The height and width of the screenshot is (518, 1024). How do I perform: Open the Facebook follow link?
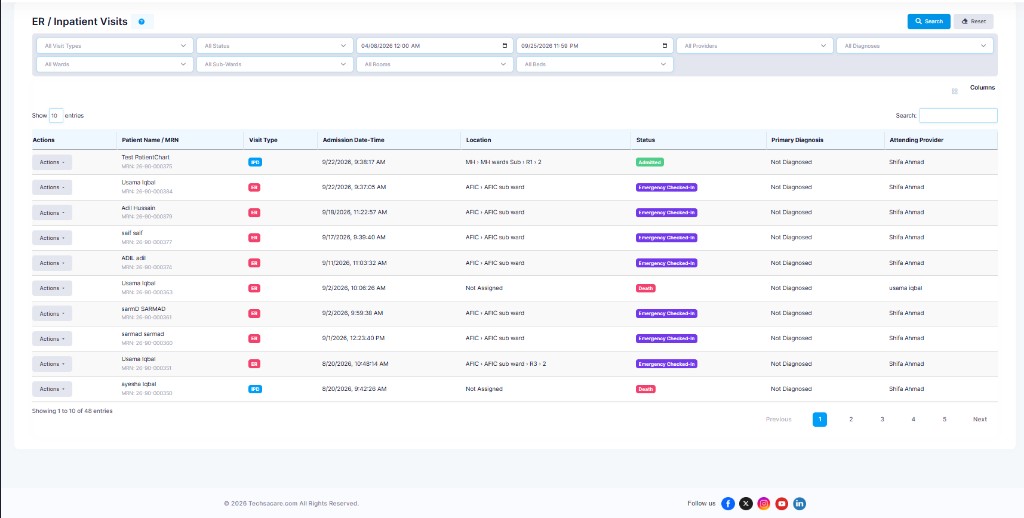pos(728,504)
